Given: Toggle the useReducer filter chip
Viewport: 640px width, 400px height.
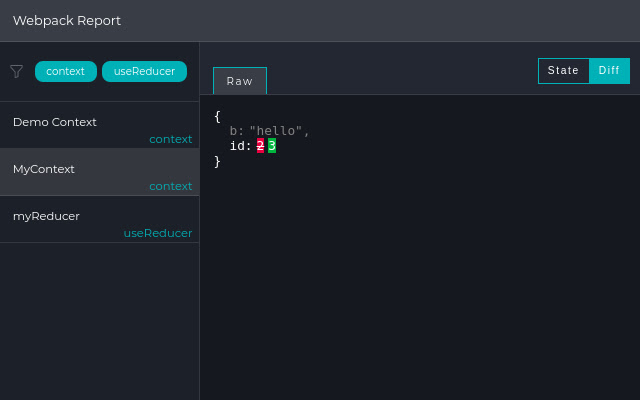Looking at the screenshot, I should 144,71.
